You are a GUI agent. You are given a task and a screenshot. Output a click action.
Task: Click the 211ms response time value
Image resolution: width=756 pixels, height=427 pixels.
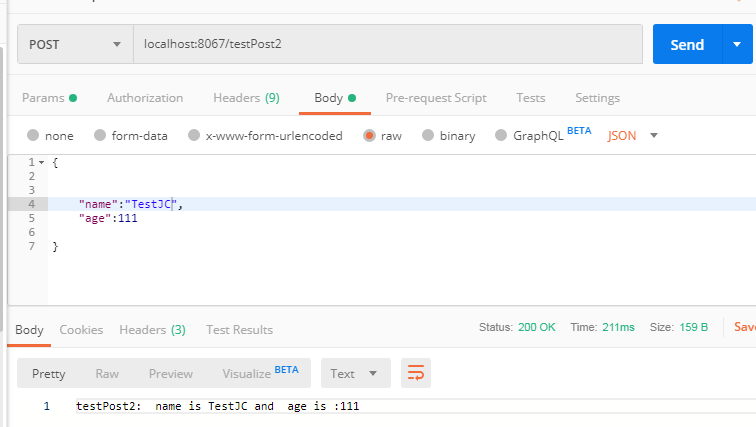tap(618, 327)
